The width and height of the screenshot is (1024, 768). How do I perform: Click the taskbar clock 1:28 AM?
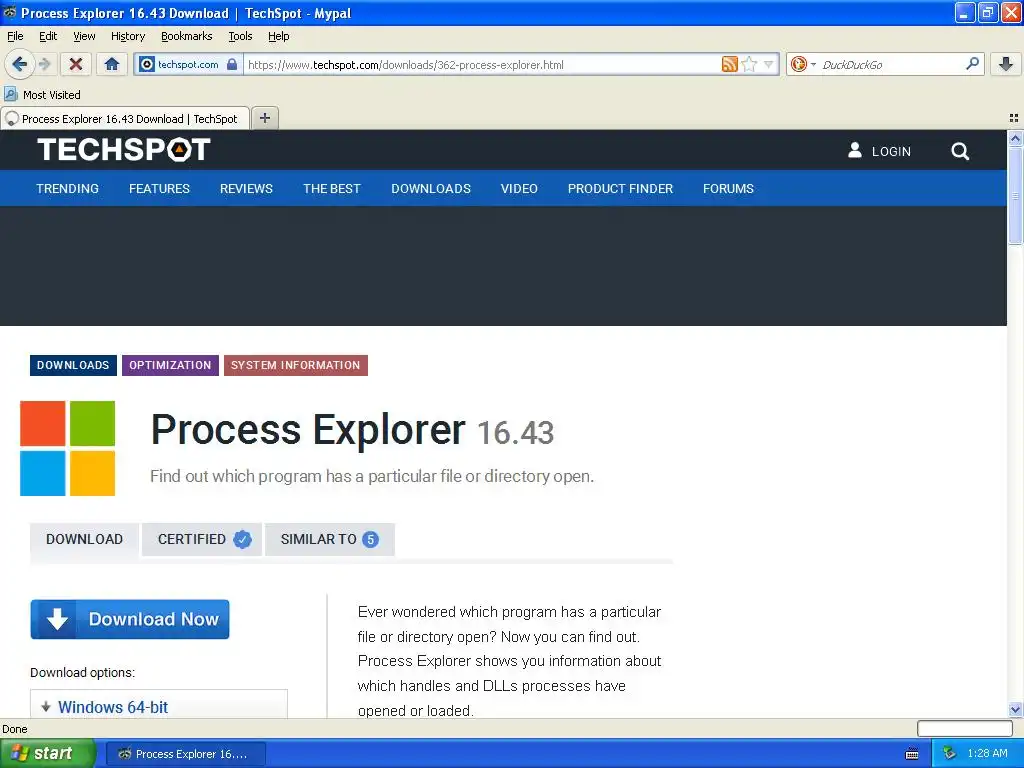(x=987, y=754)
